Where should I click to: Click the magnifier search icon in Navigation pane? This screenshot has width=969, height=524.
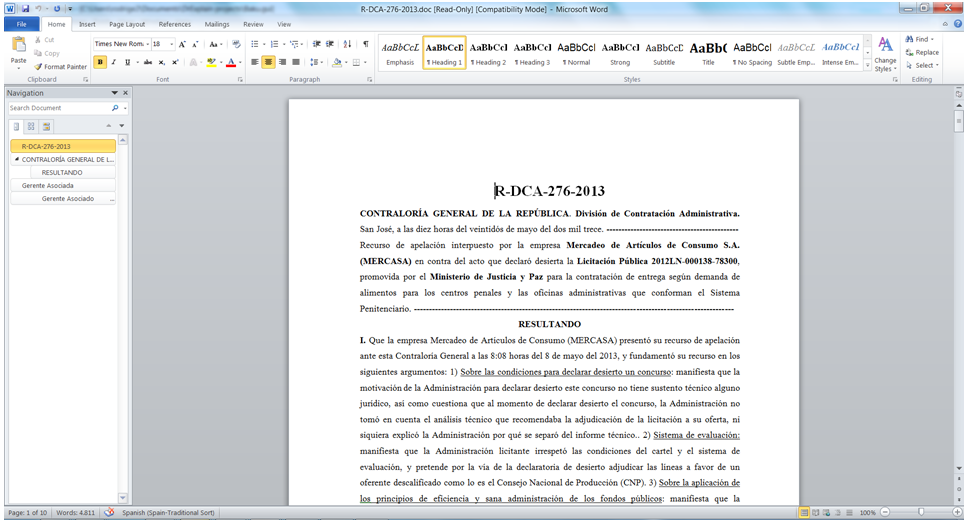[x=115, y=108]
